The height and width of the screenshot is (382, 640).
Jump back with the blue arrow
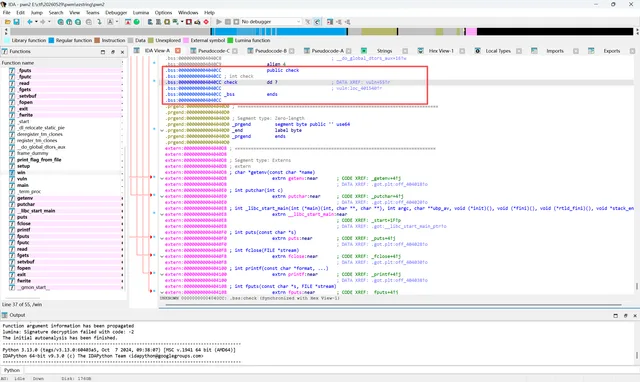click(x=30, y=22)
